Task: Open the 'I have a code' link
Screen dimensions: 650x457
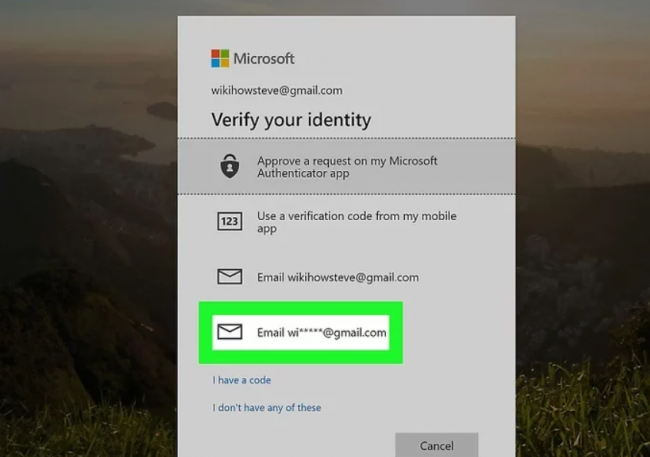Action: (242, 380)
